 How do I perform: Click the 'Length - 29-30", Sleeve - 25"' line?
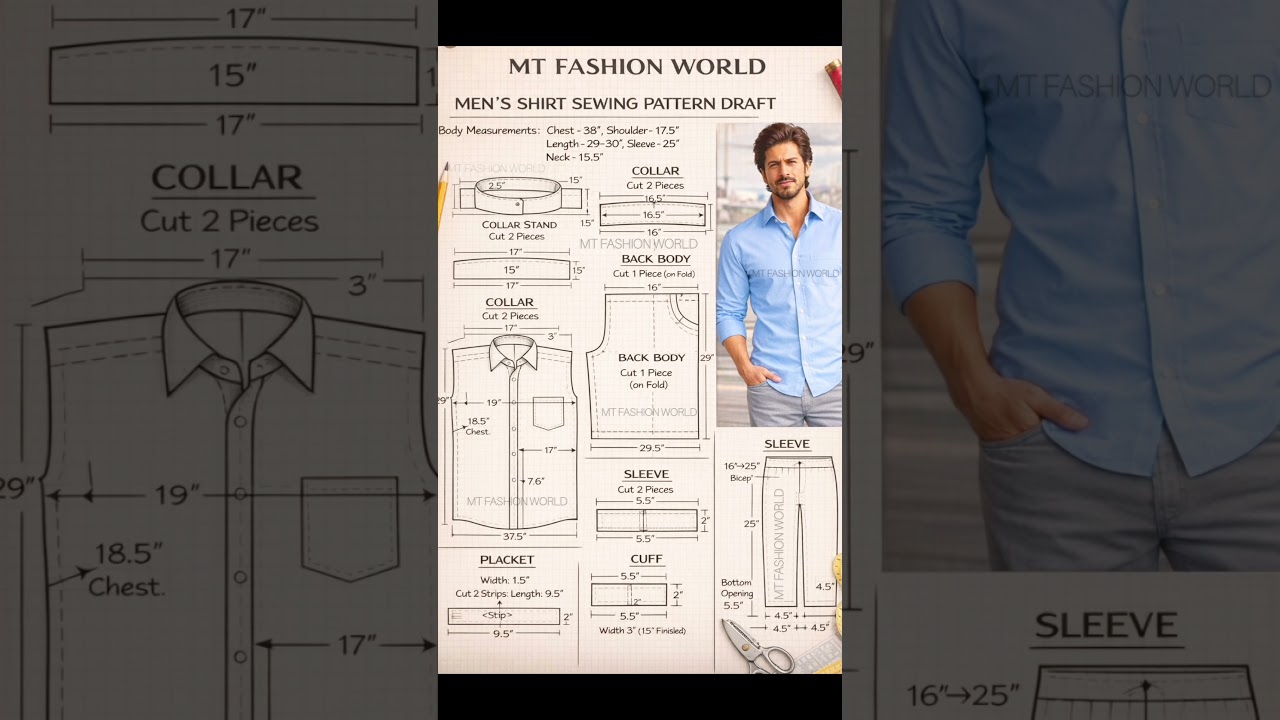click(x=612, y=144)
